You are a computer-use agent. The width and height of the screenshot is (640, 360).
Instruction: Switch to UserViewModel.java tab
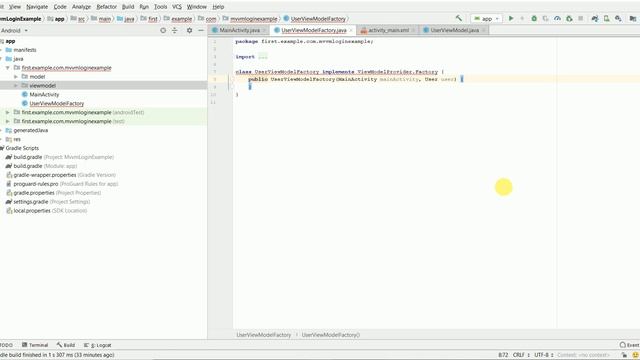pyautogui.click(x=454, y=30)
